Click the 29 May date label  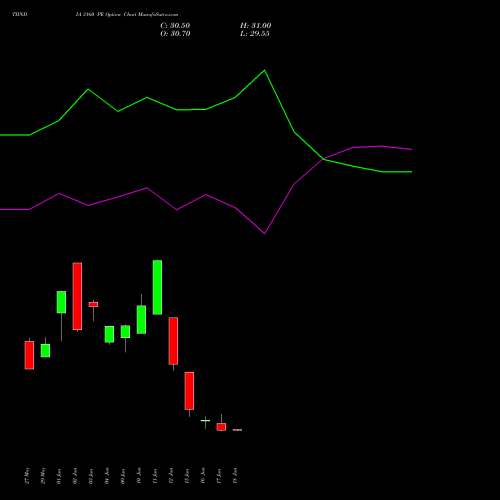click(43, 475)
